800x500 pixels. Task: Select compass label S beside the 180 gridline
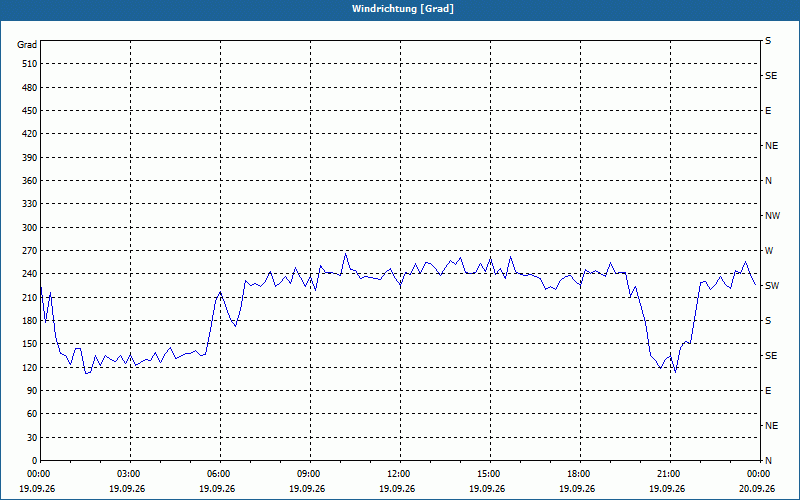[x=768, y=320]
